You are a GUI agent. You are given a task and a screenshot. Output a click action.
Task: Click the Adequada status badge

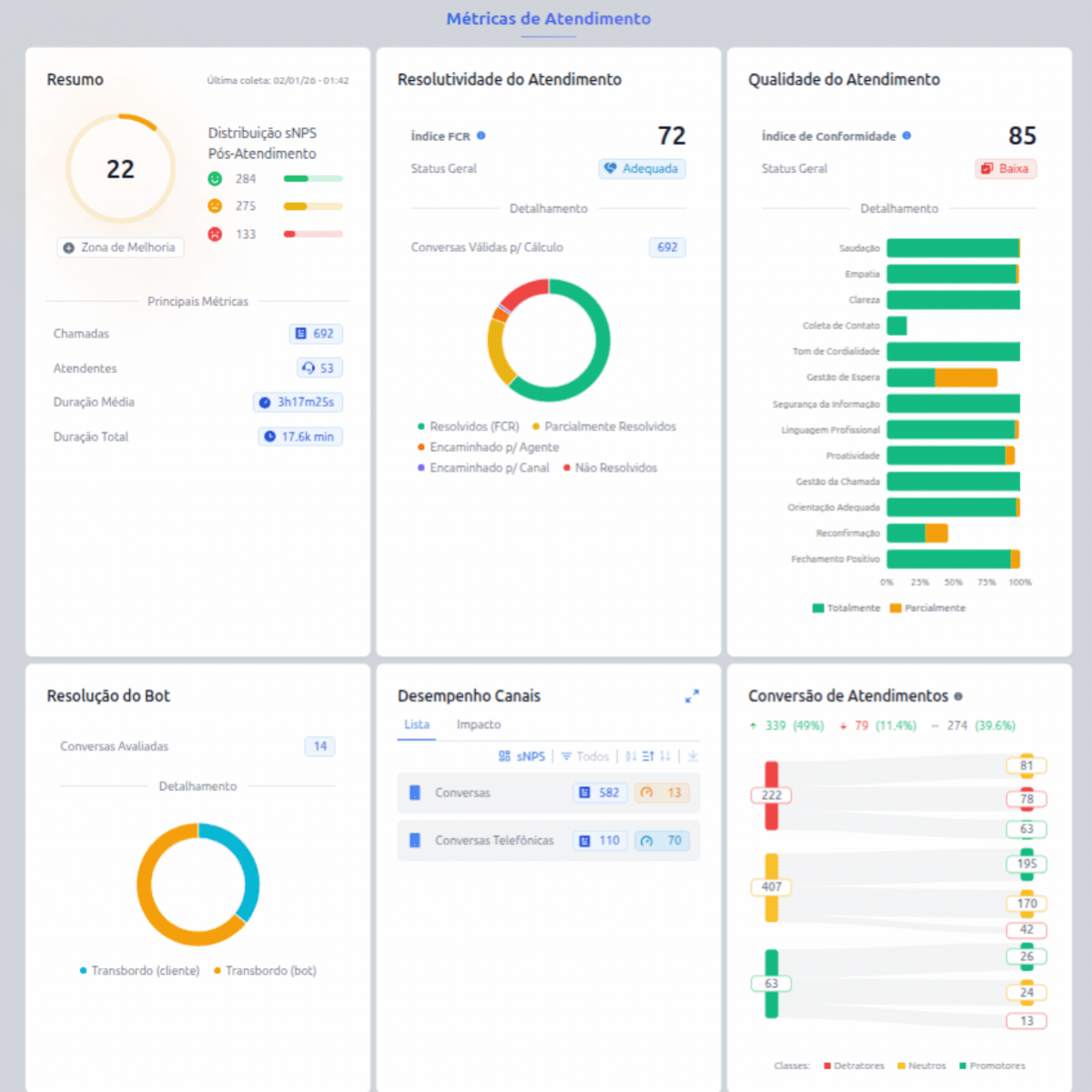(642, 168)
